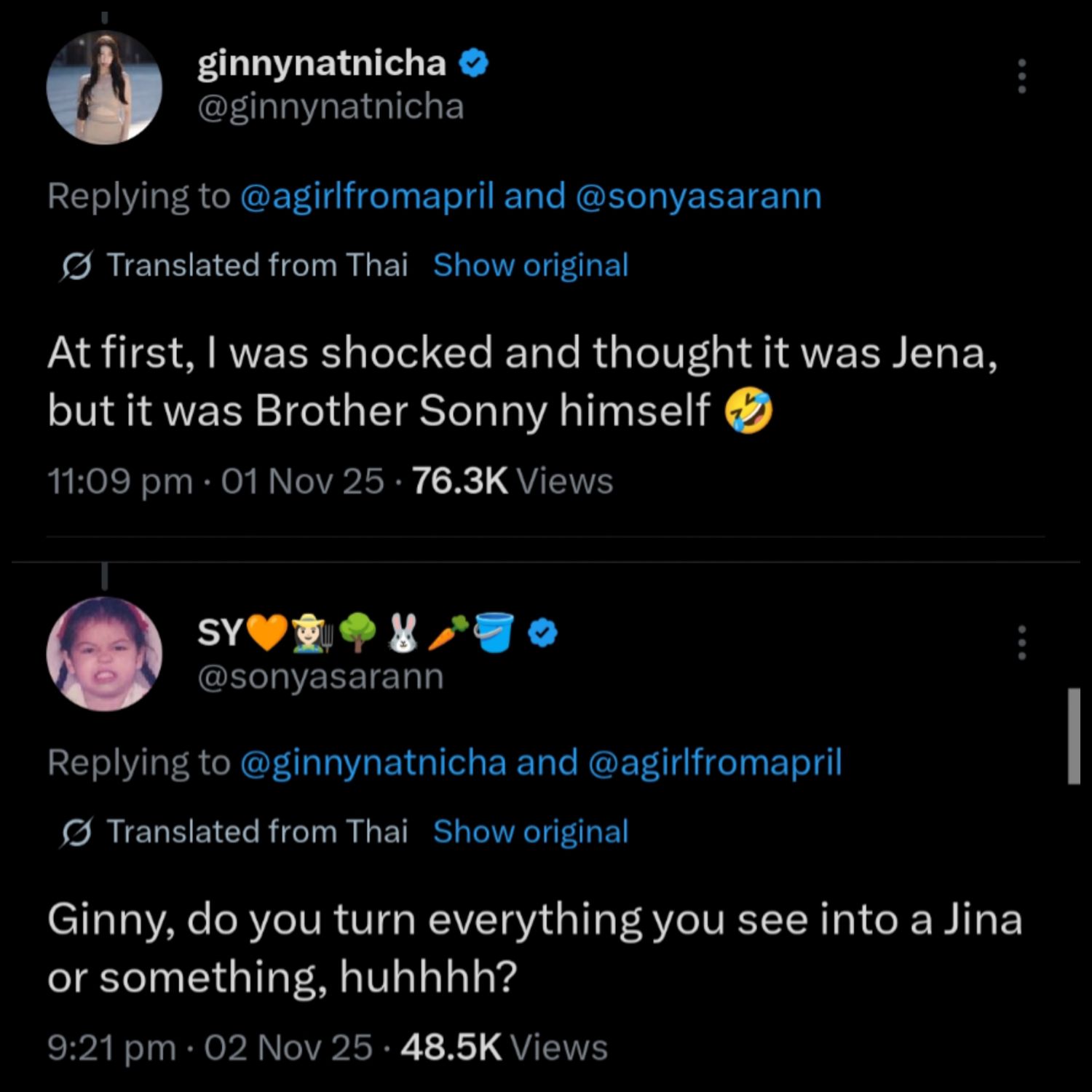Open more options on ginnynatnicha's tweet
Screen dimensions: 1092x1092
pyautogui.click(x=1022, y=76)
